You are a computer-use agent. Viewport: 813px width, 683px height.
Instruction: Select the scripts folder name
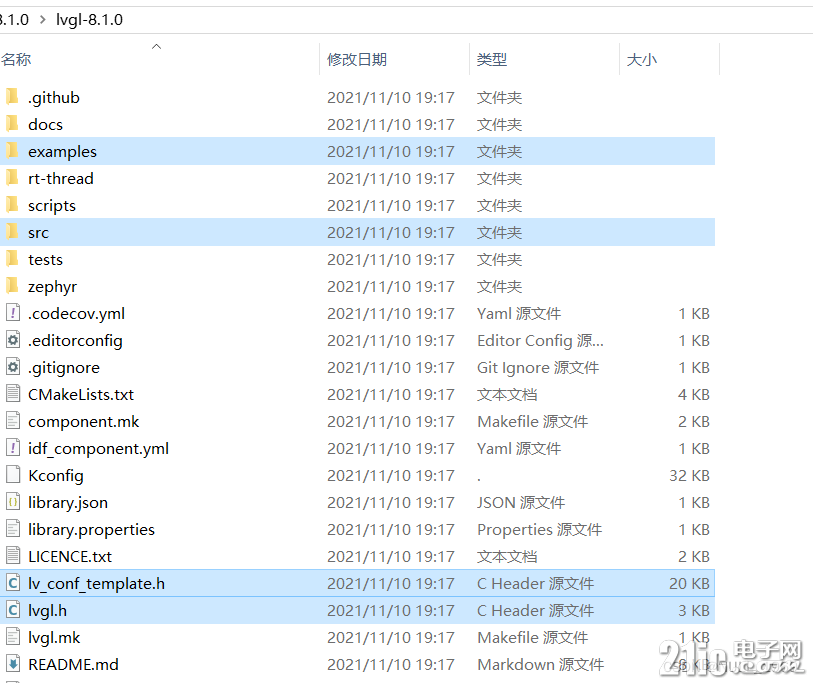(x=52, y=205)
